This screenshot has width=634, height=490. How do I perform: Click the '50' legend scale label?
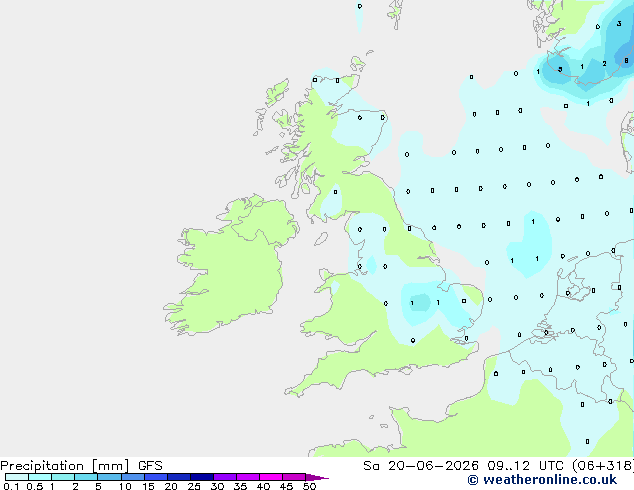pos(309,486)
